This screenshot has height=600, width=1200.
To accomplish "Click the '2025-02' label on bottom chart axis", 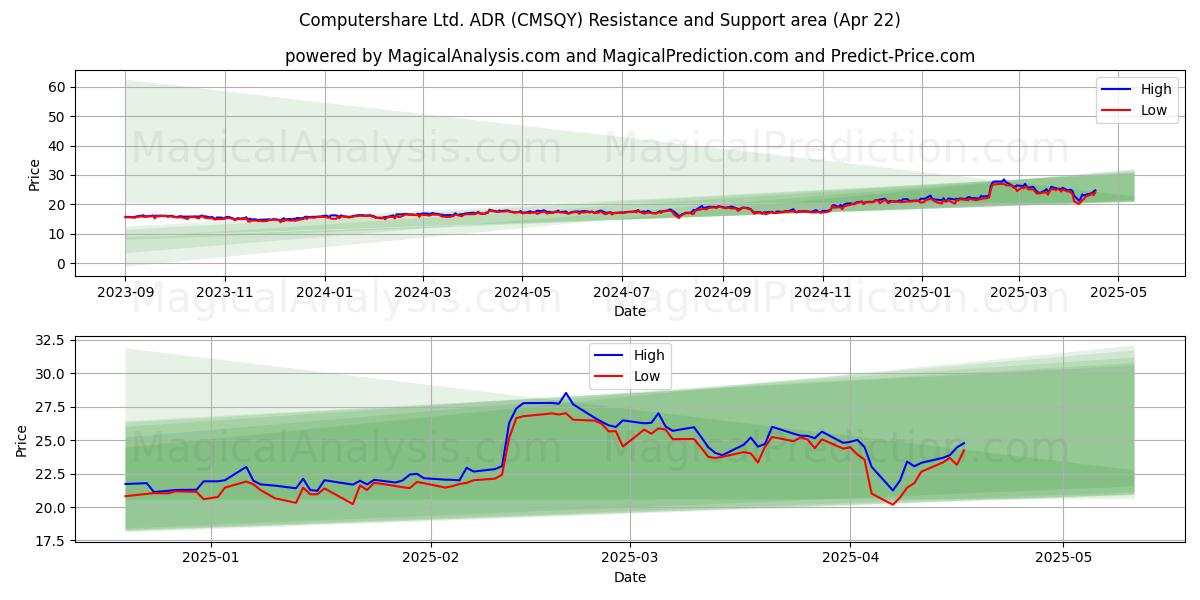I will point(432,557).
